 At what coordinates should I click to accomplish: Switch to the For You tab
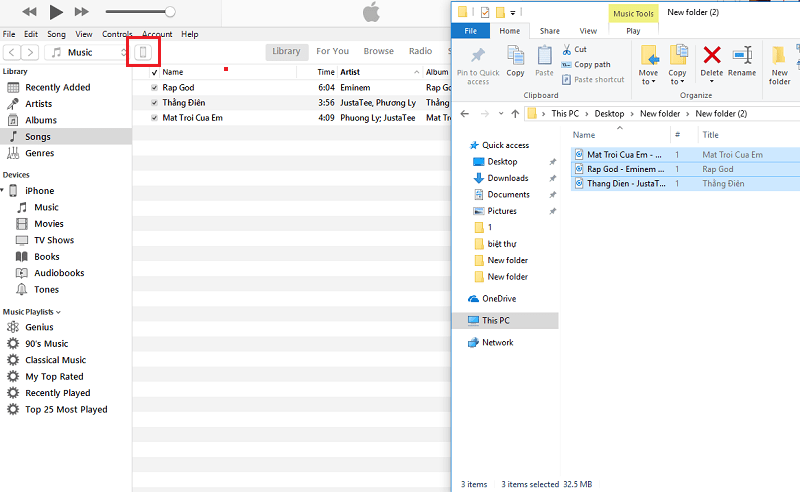[x=333, y=51]
